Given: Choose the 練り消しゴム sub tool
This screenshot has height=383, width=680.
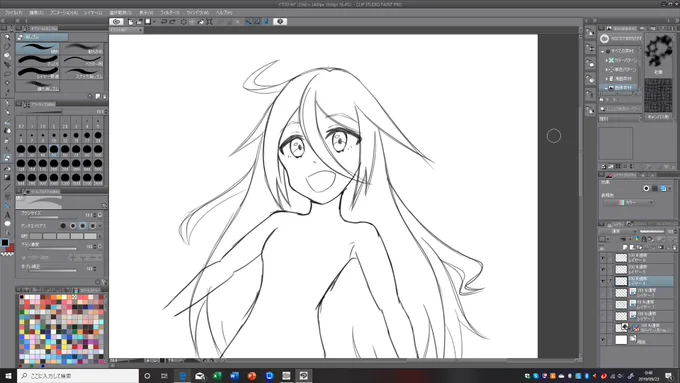Looking at the screenshot, I should (x=38, y=85).
